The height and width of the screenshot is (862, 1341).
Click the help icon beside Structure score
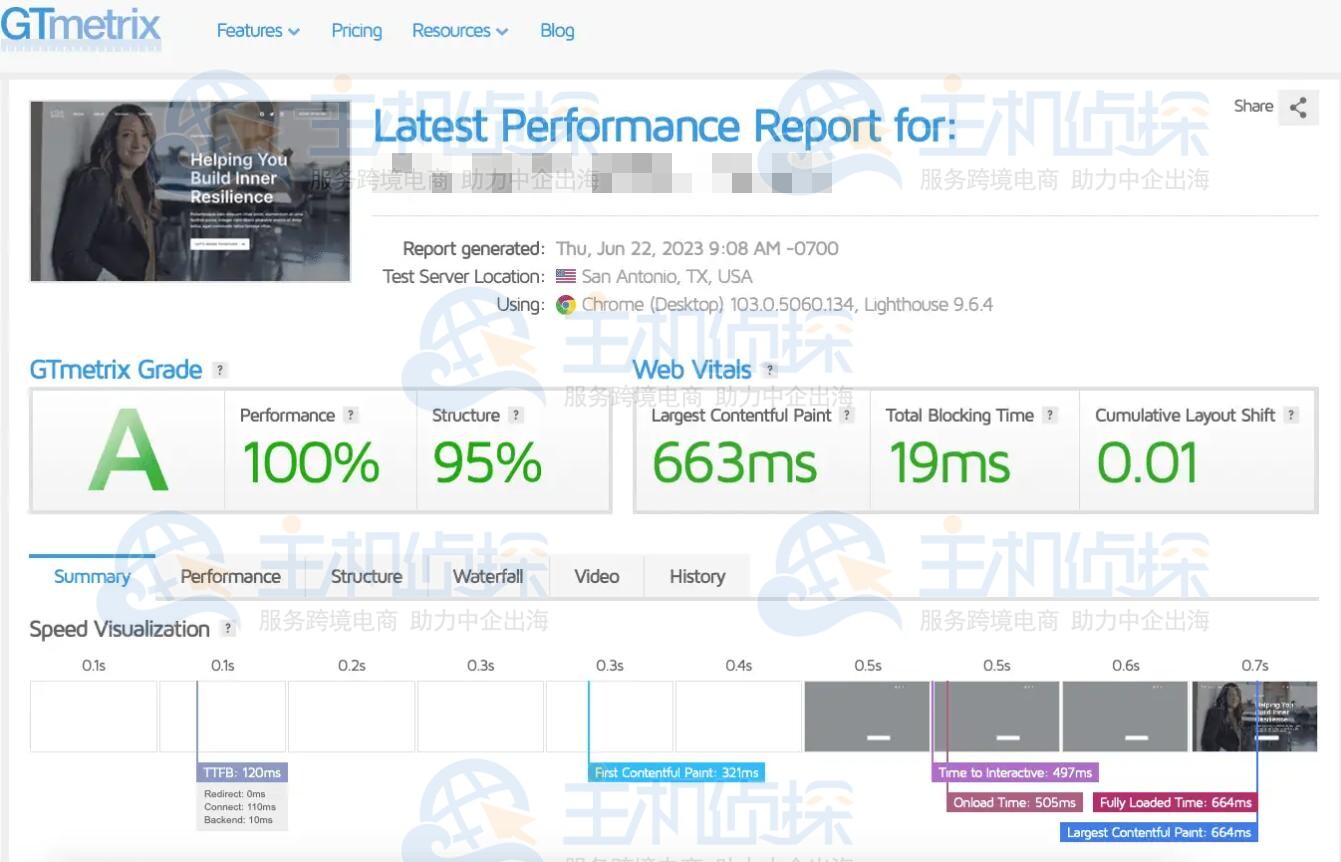[516, 415]
